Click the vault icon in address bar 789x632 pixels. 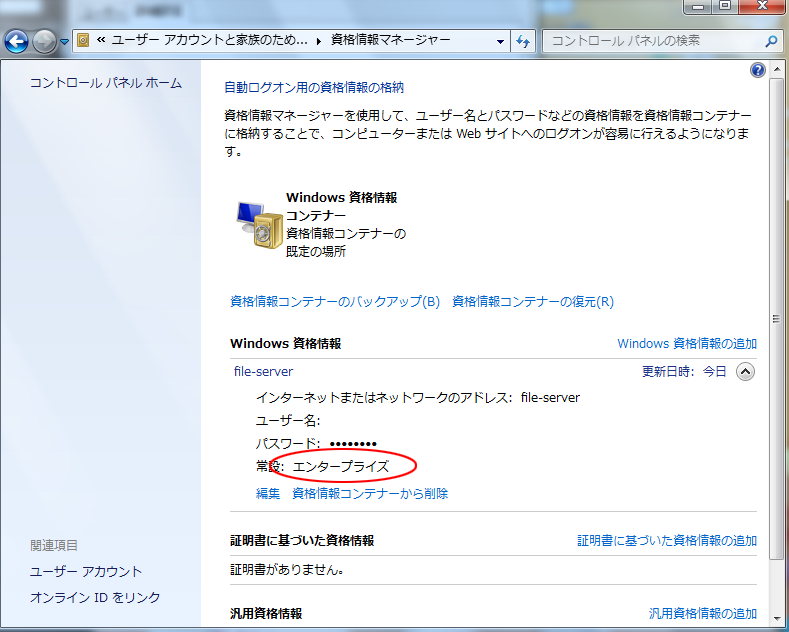(83, 40)
